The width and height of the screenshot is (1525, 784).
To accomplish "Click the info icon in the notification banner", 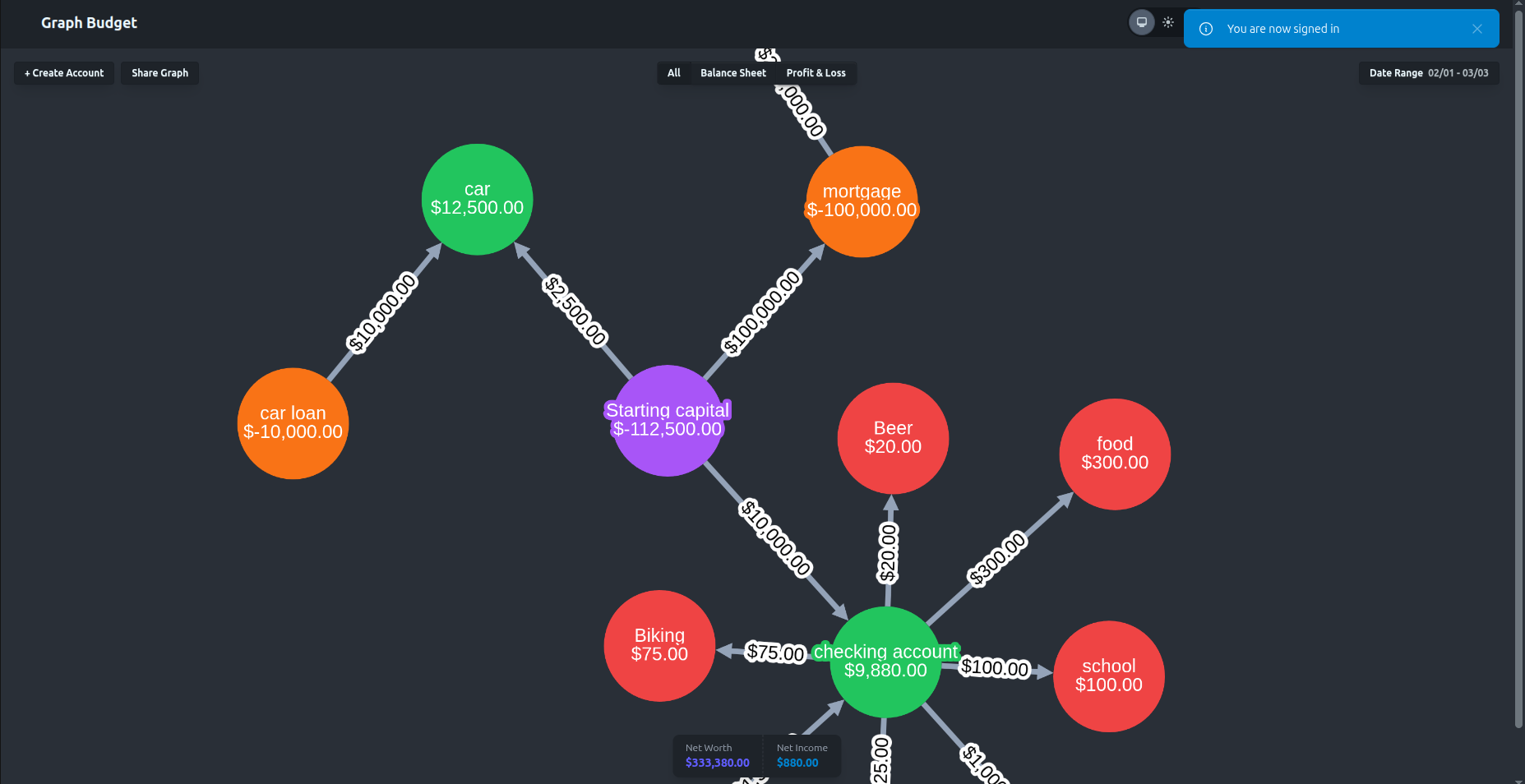I will point(1205,28).
